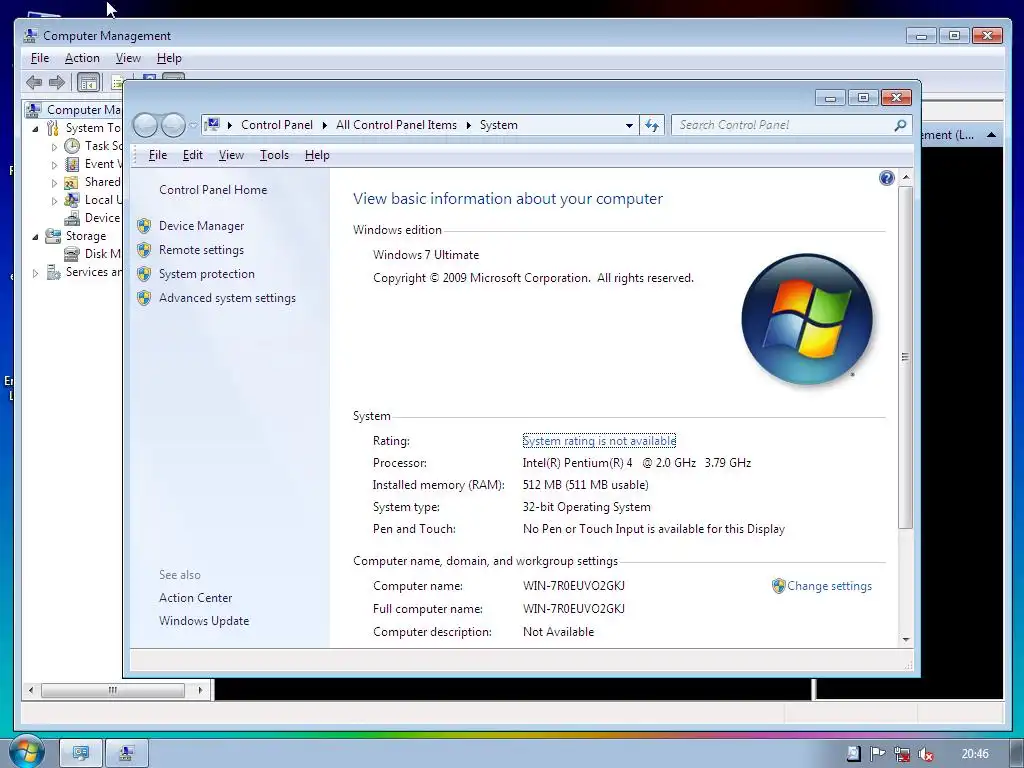Expand the Services and Applications node
Image resolution: width=1024 pixels, height=768 pixels.
click(35, 273)
